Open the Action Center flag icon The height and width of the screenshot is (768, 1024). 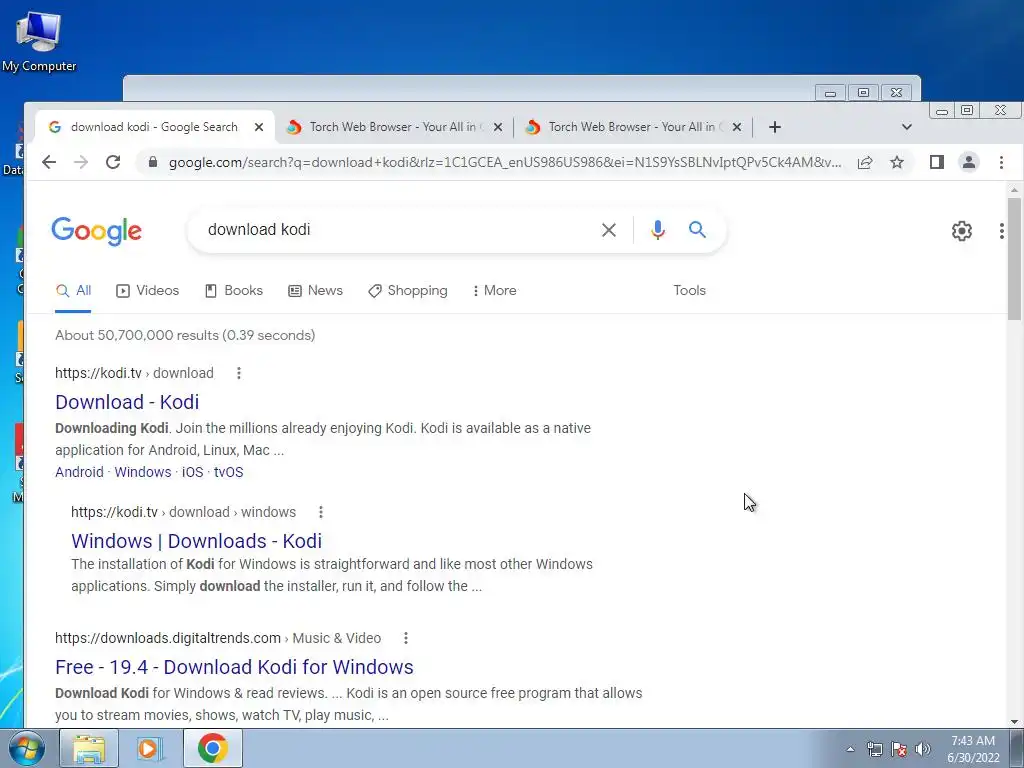(x=899, y=749)
